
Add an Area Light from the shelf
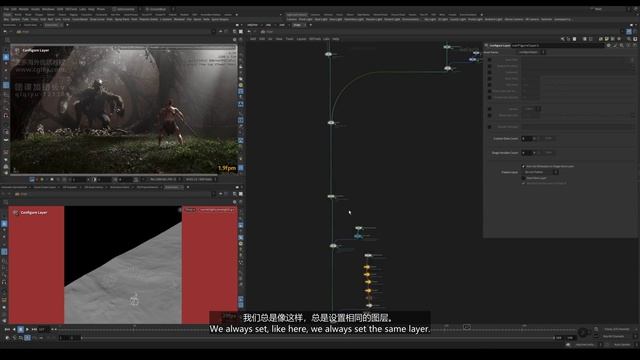click(x=336, y=19)
